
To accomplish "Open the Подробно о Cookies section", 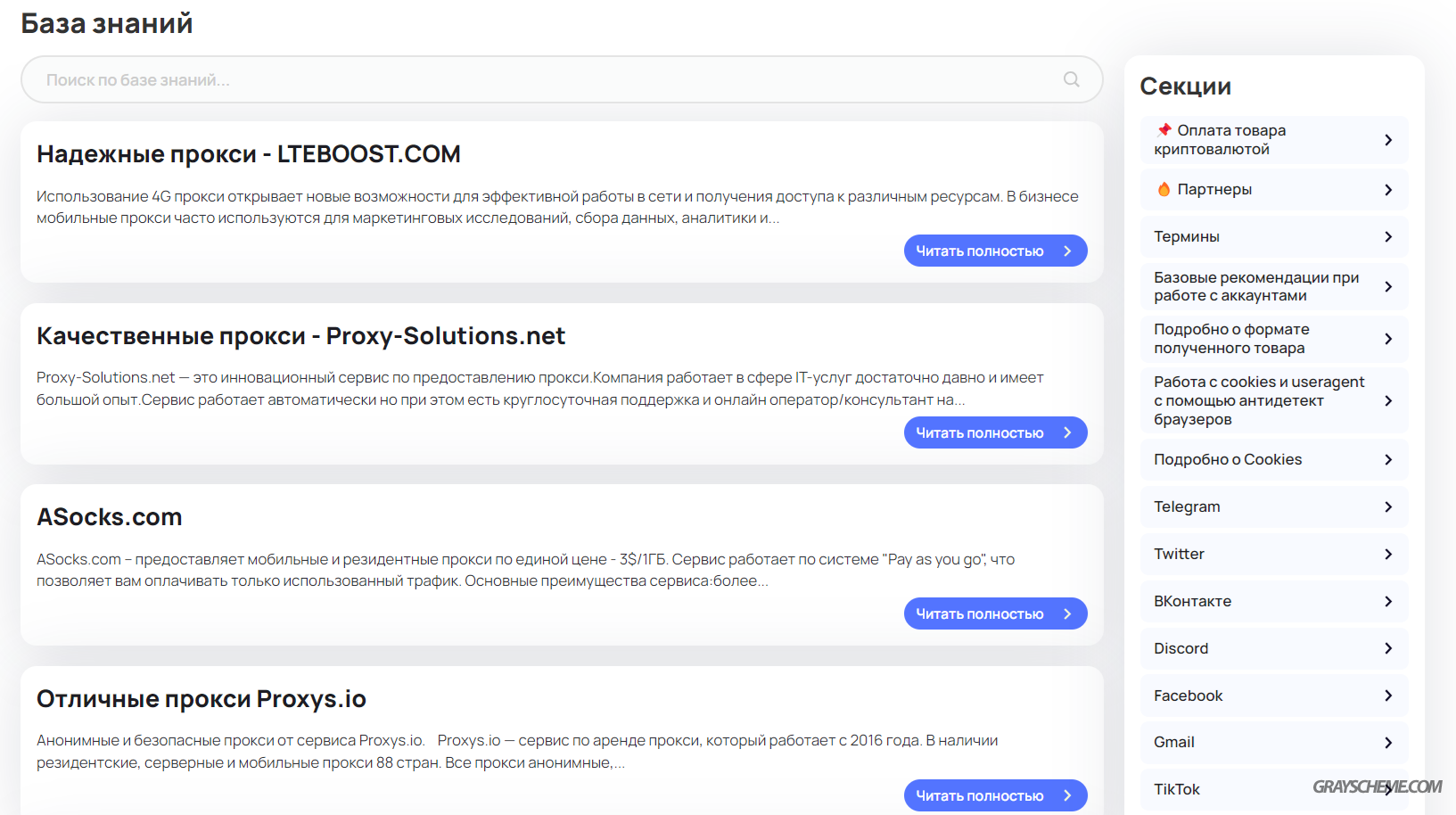I will 1274,459.
